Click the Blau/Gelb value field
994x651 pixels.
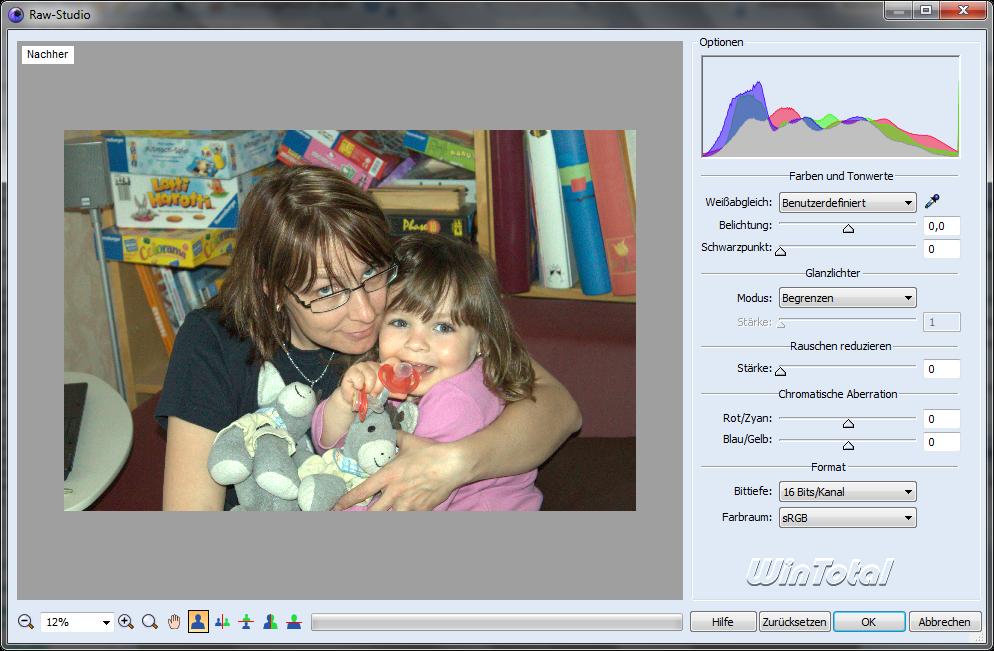click(x=941, y=442)
